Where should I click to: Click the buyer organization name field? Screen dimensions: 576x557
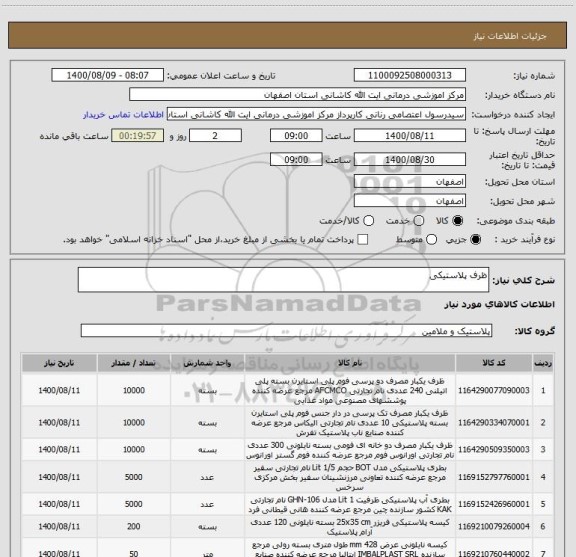[298, 95]
